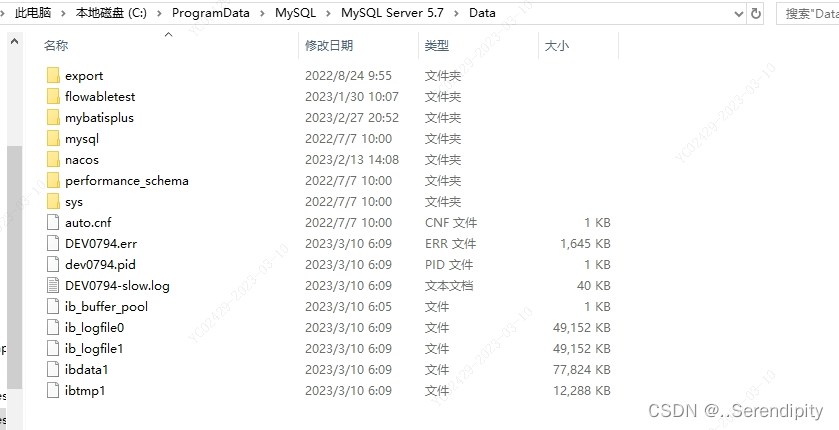Click the refresh button beside address bar
The image size is (839, 430).
click(756, 13)
